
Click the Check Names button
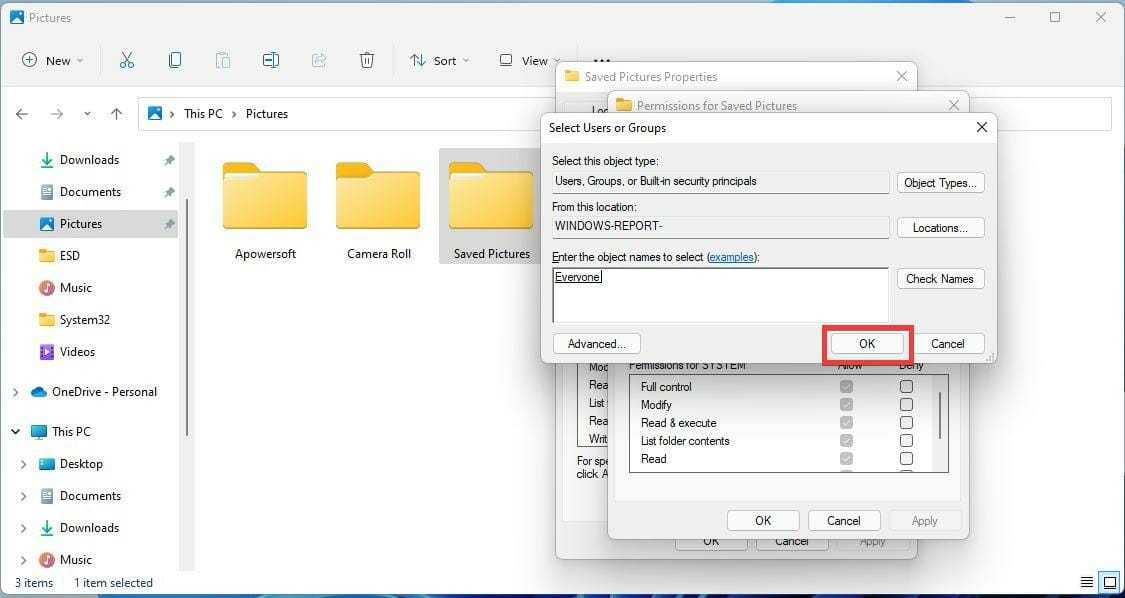[939, 279]
